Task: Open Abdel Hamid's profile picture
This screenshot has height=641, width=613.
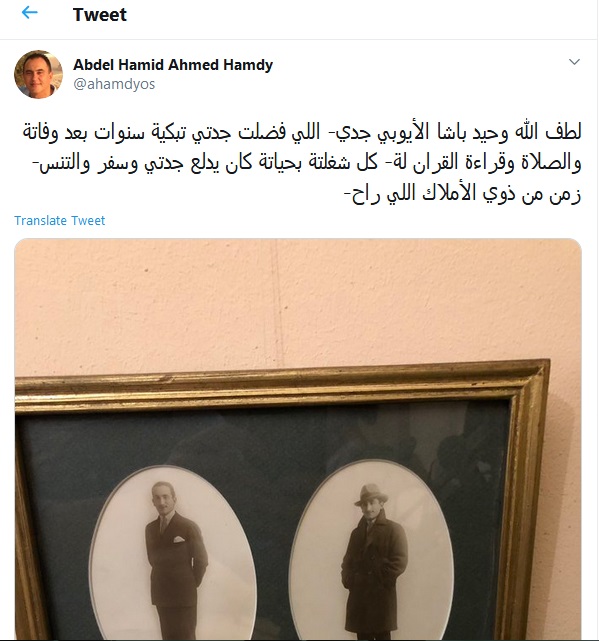Action: (x=38, y=74)
